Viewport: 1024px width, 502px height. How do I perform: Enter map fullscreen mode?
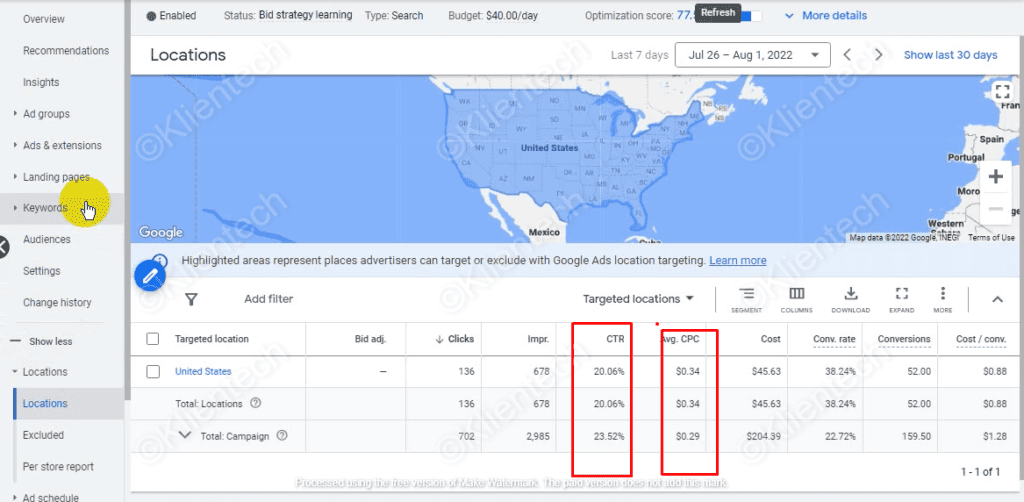tap(1002, 93)
